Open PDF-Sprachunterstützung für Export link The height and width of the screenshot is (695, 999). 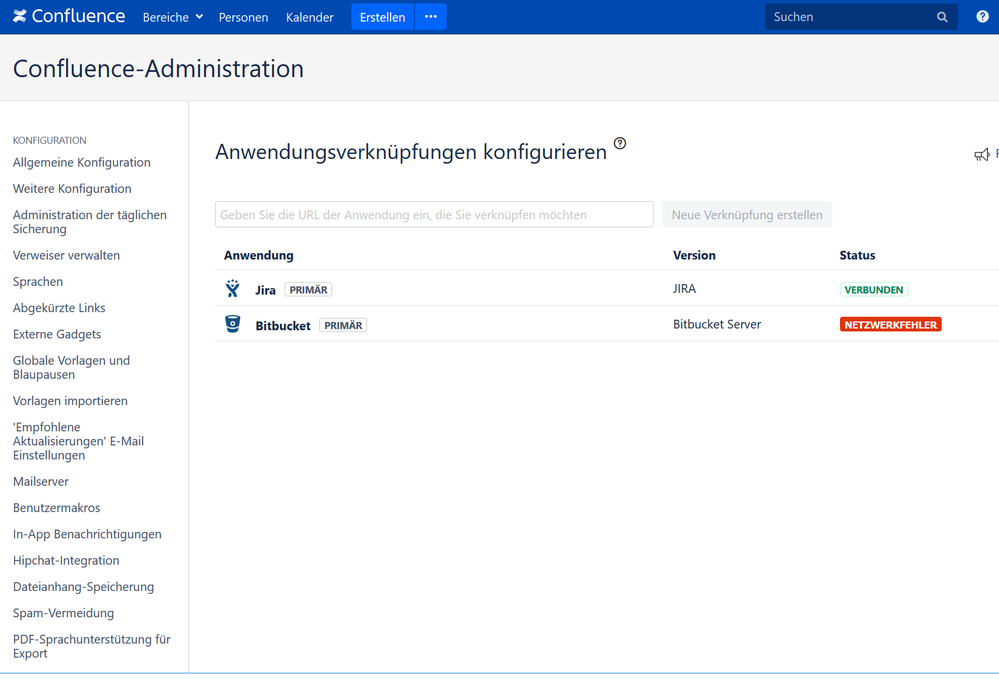pos(92,646)
